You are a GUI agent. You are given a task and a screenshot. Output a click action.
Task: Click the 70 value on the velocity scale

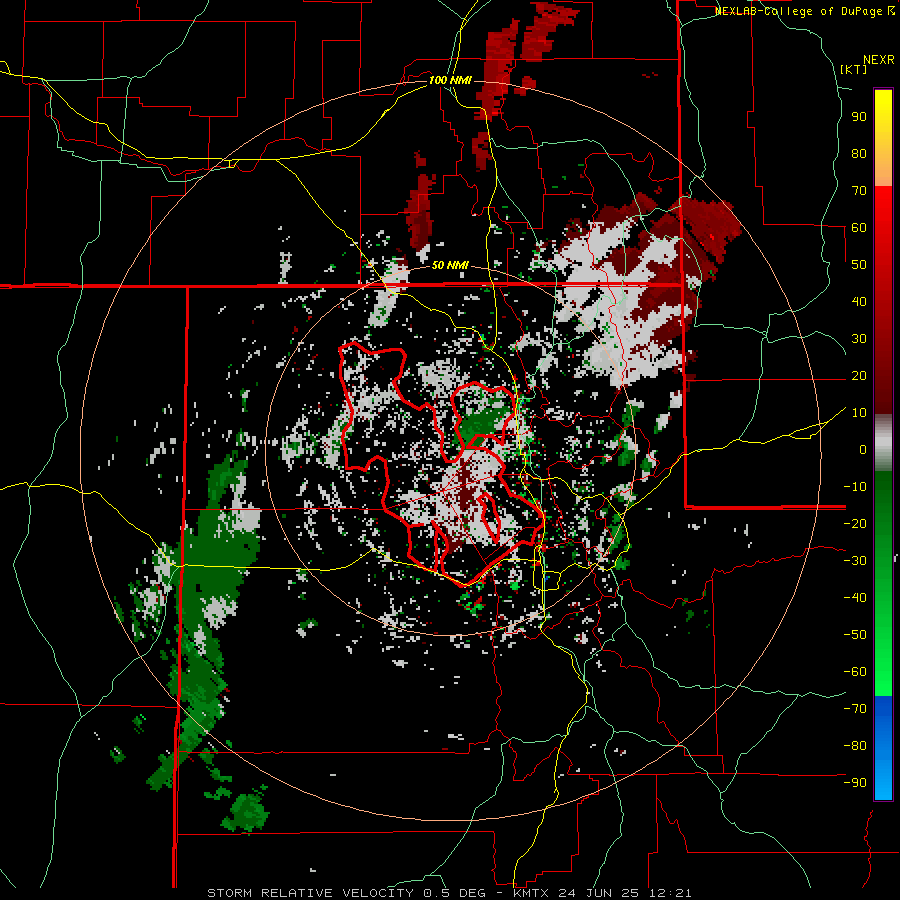tap(859, 191)
